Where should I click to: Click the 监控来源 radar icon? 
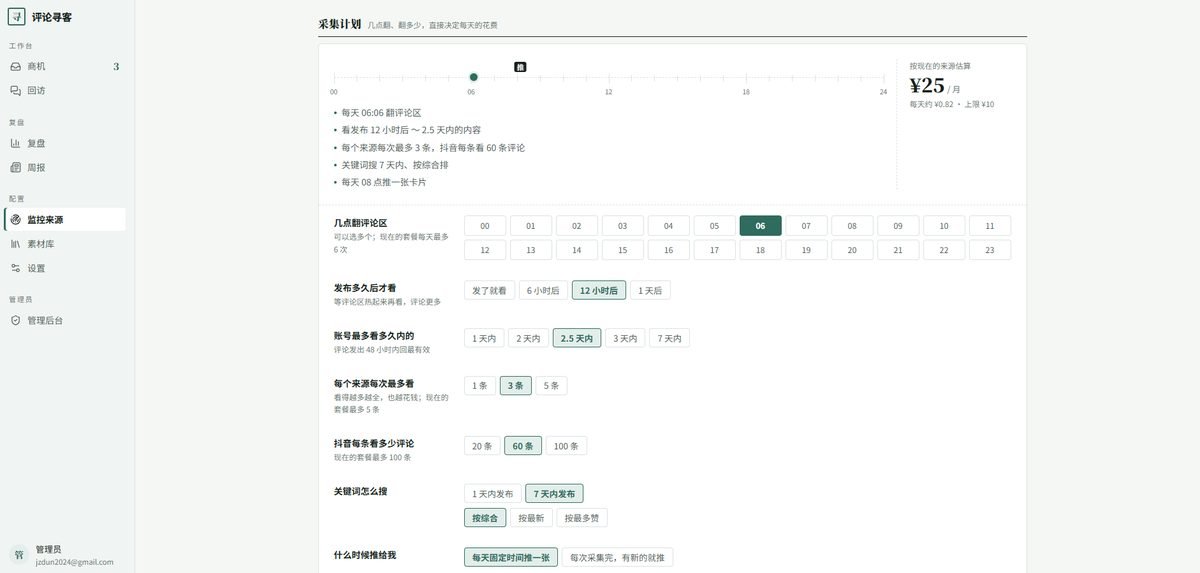pos(15,219)
